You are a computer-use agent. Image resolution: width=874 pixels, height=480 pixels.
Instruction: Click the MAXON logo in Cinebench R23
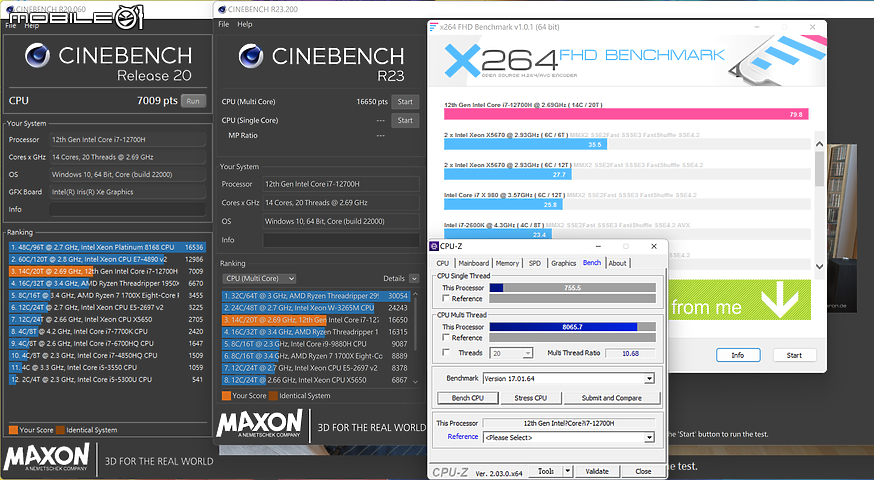pyautogui.click(x=259, y=424)
